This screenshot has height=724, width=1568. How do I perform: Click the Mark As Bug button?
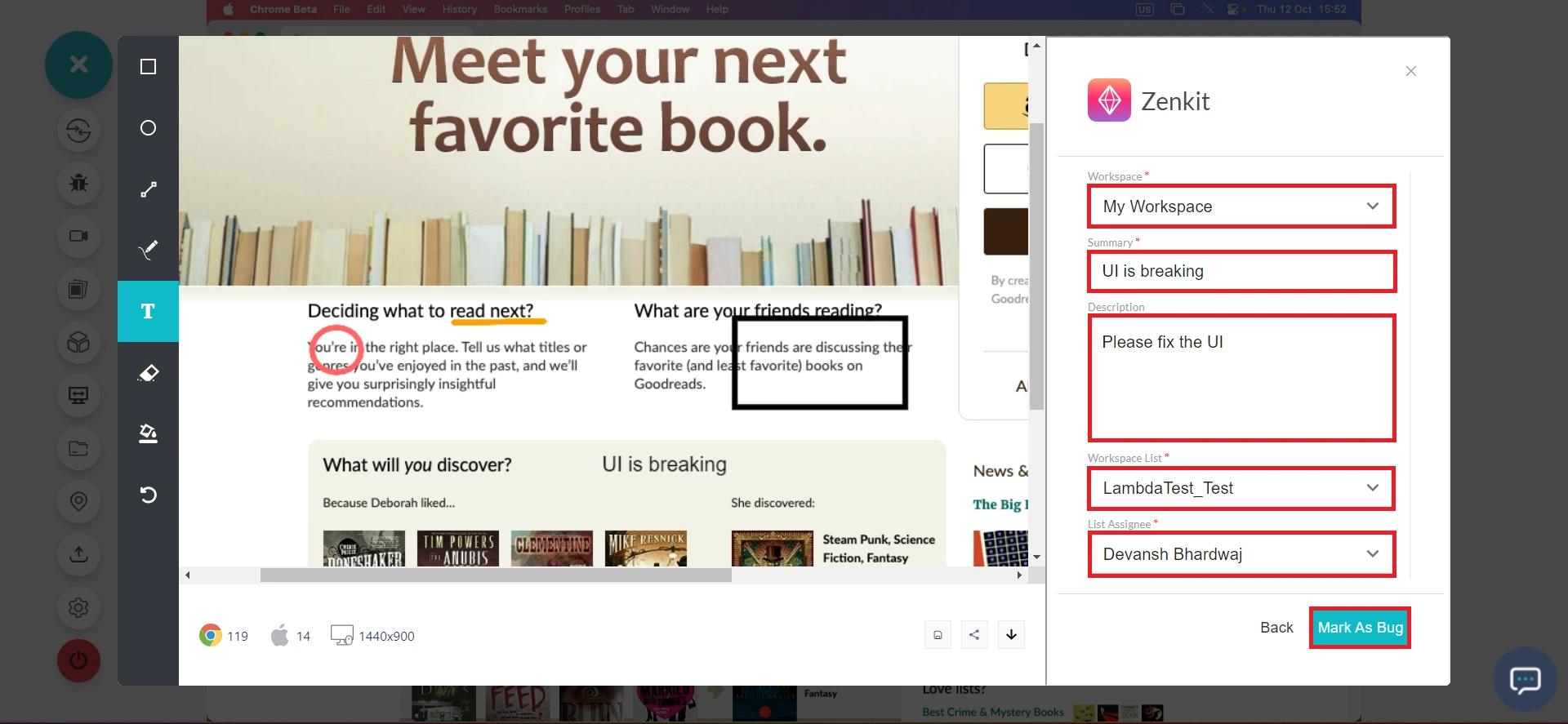tap(1360, 628)
